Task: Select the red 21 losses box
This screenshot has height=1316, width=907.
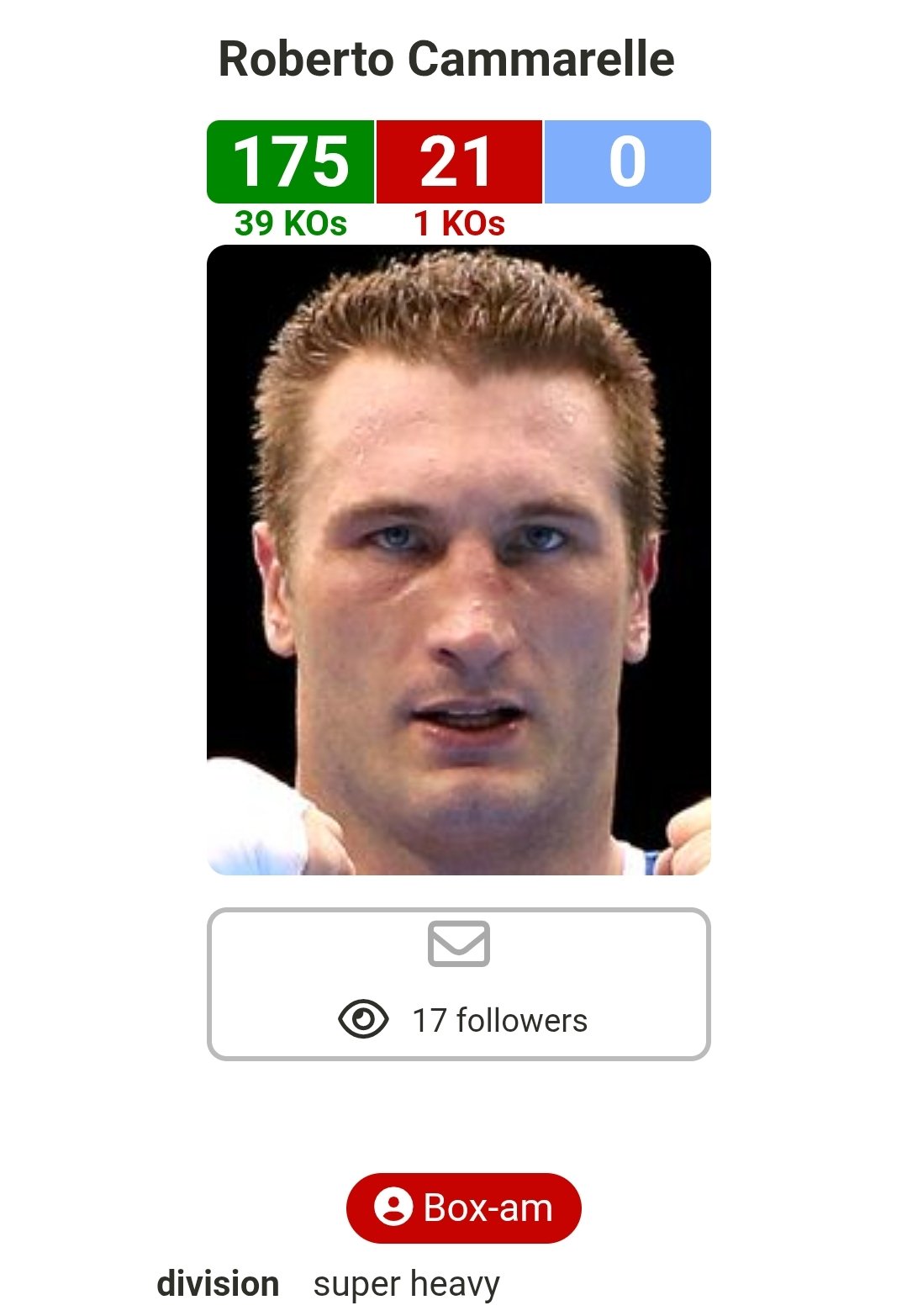Action: [459, 161]
